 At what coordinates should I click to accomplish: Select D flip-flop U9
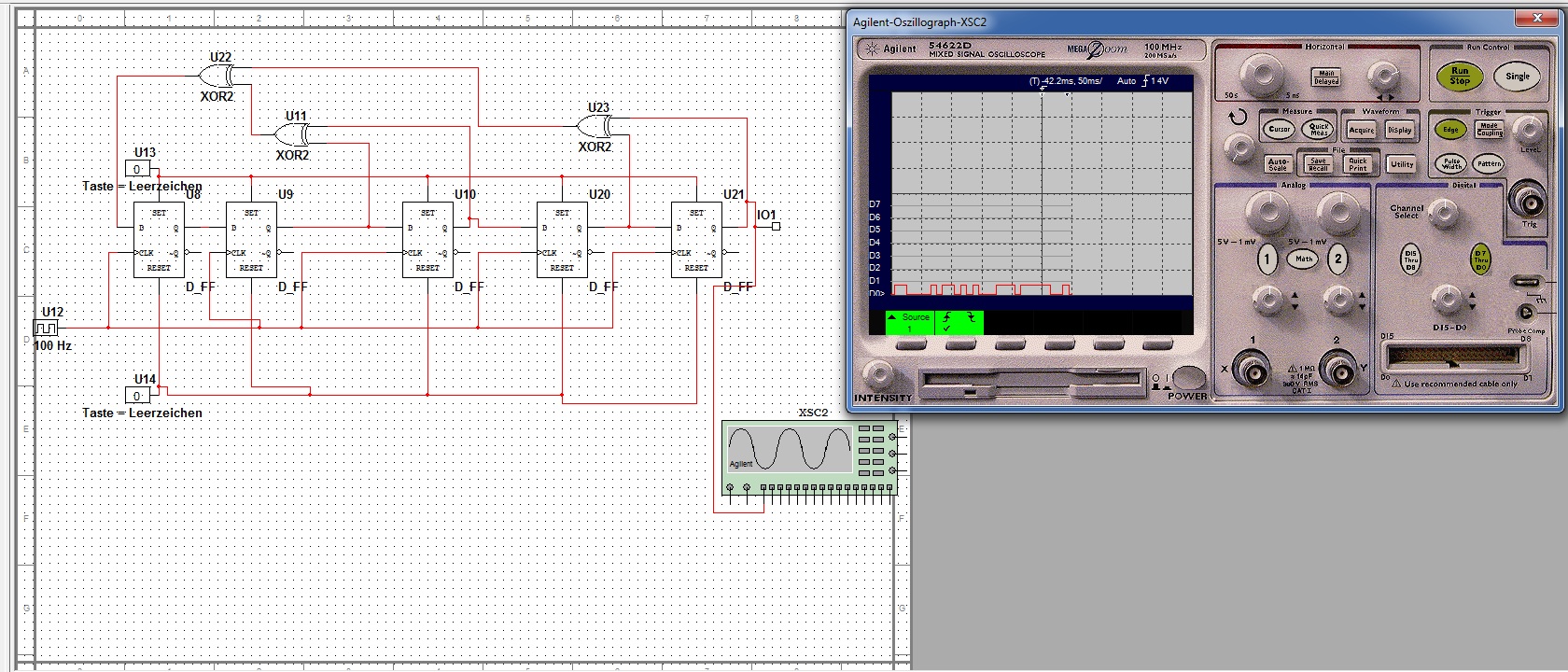pyautogui.click(x=251, y=240)
